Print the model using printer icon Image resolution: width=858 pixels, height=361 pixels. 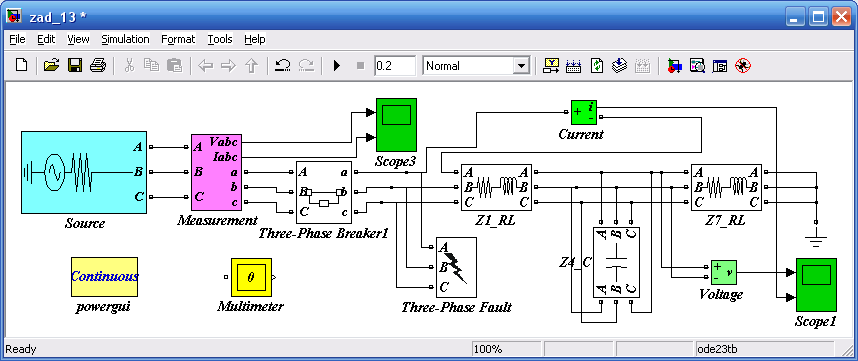click(x=98, y=66)
